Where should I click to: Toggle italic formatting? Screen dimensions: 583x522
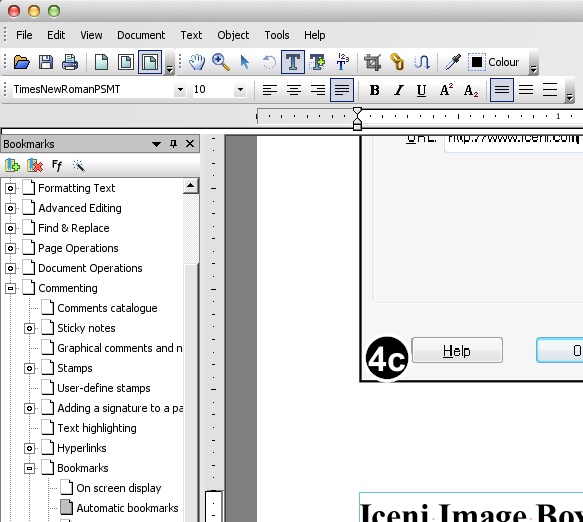point(399,90)
